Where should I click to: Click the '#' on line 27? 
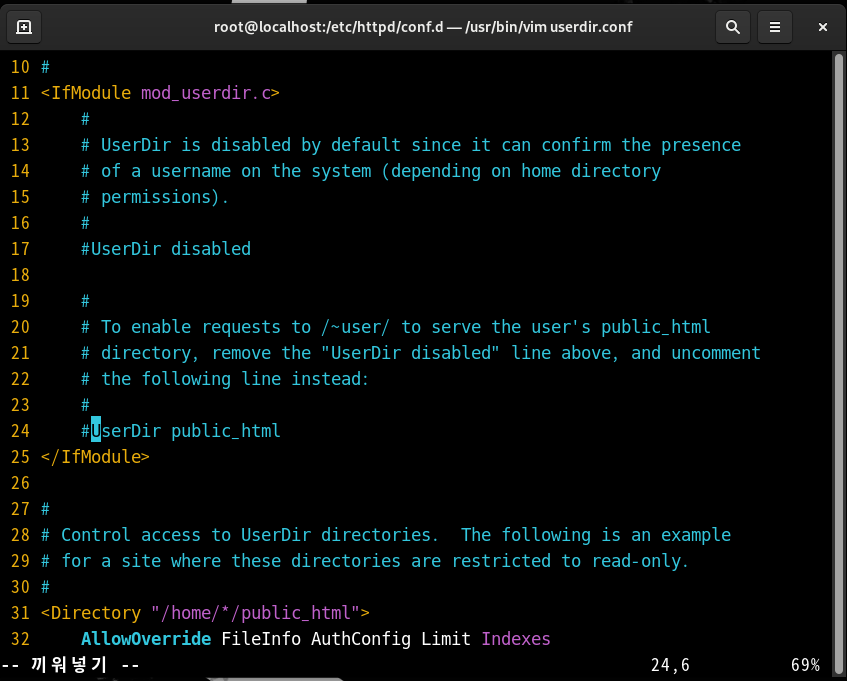pyautogui.click(x=45, y=509)
